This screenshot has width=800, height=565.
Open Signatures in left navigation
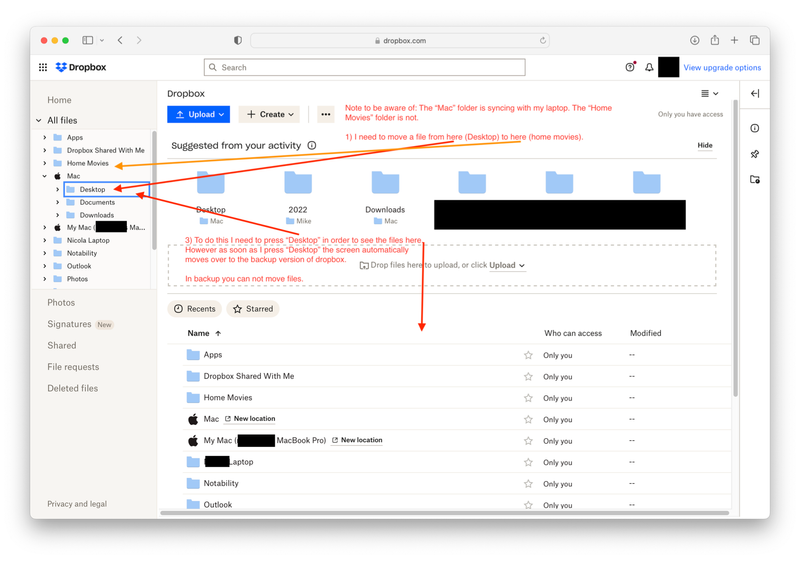[x=69, y=324]
